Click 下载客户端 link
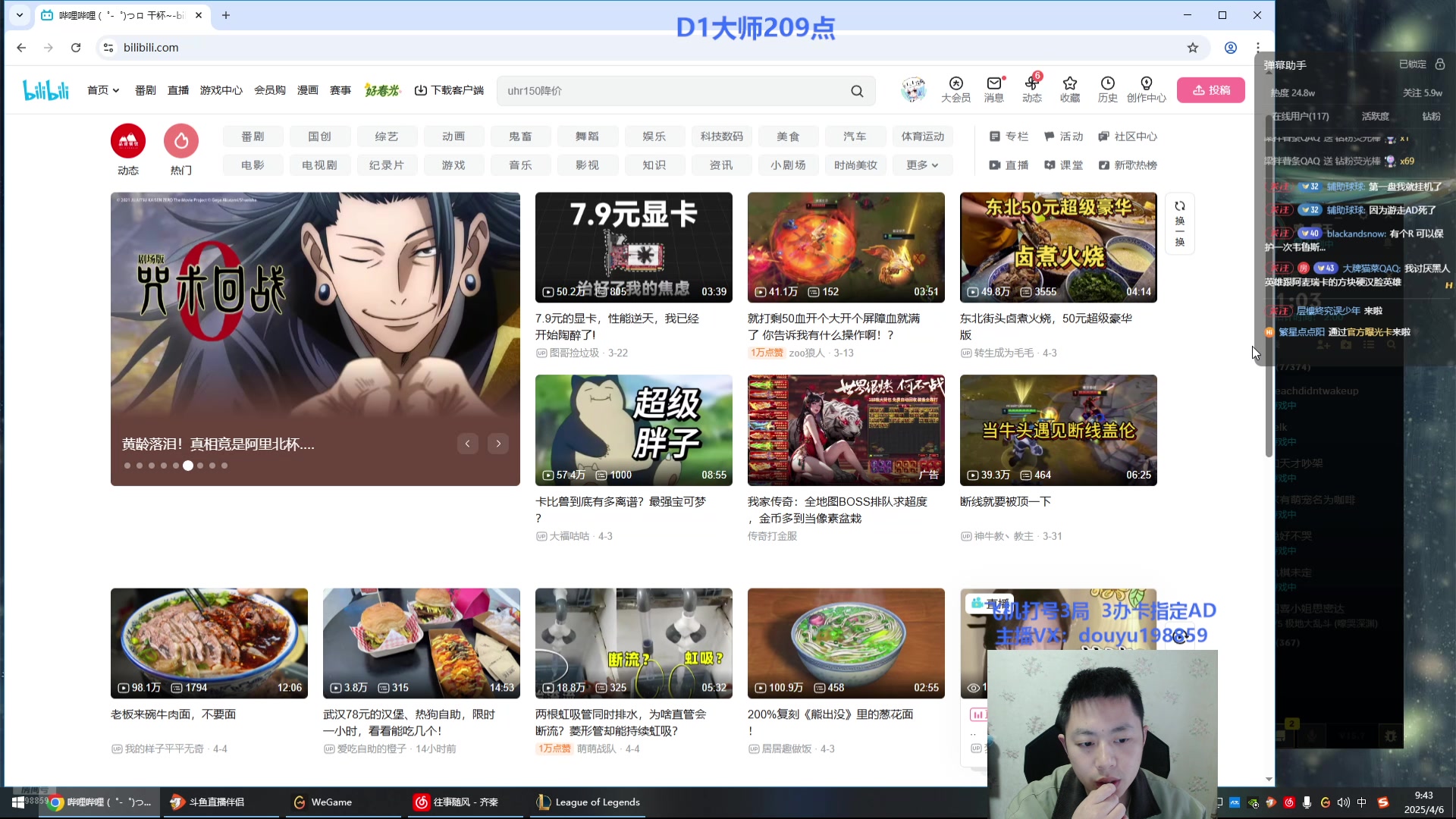 [450, 90]
